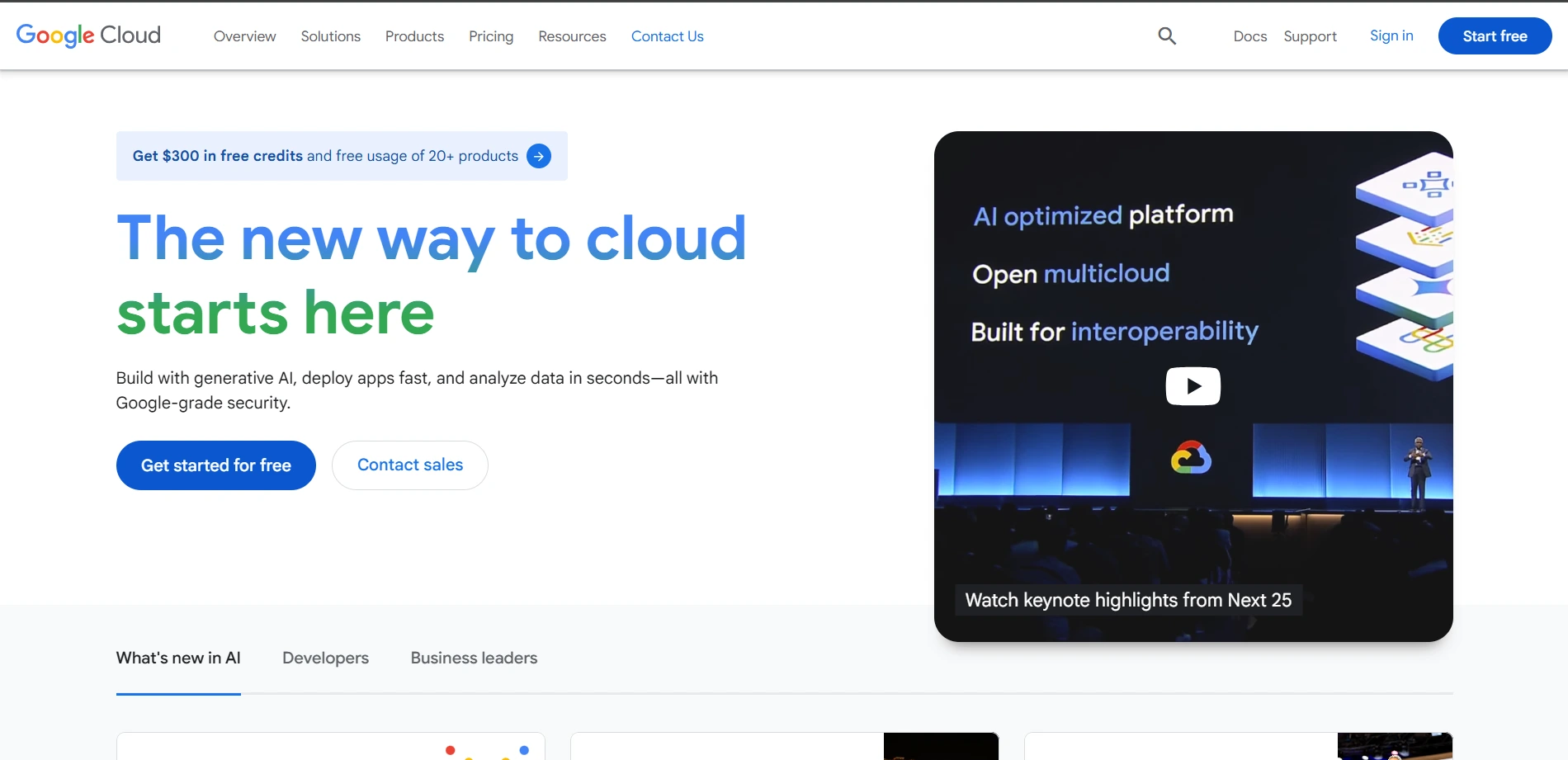Open the Products menu
Viewport: 1568px width, 760px height.
414,36
